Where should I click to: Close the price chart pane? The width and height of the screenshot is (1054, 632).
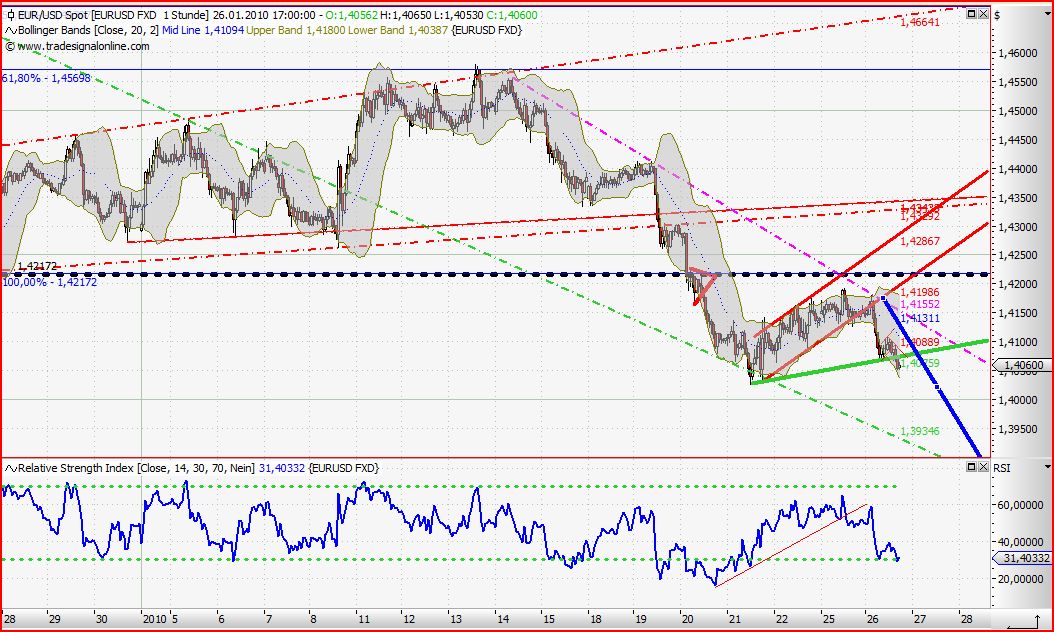[984, 13]
